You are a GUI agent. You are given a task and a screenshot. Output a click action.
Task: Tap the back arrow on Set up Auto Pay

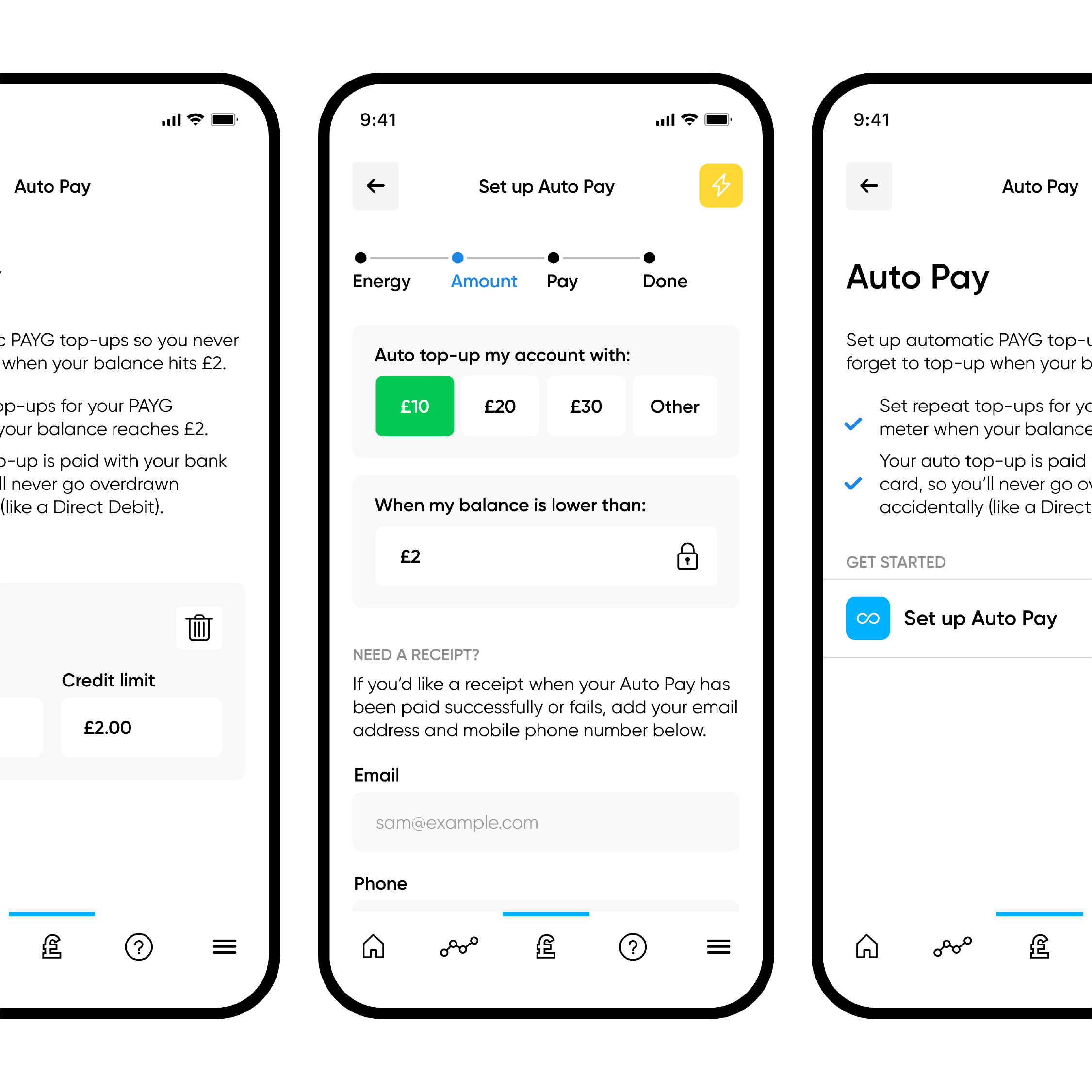377,186
